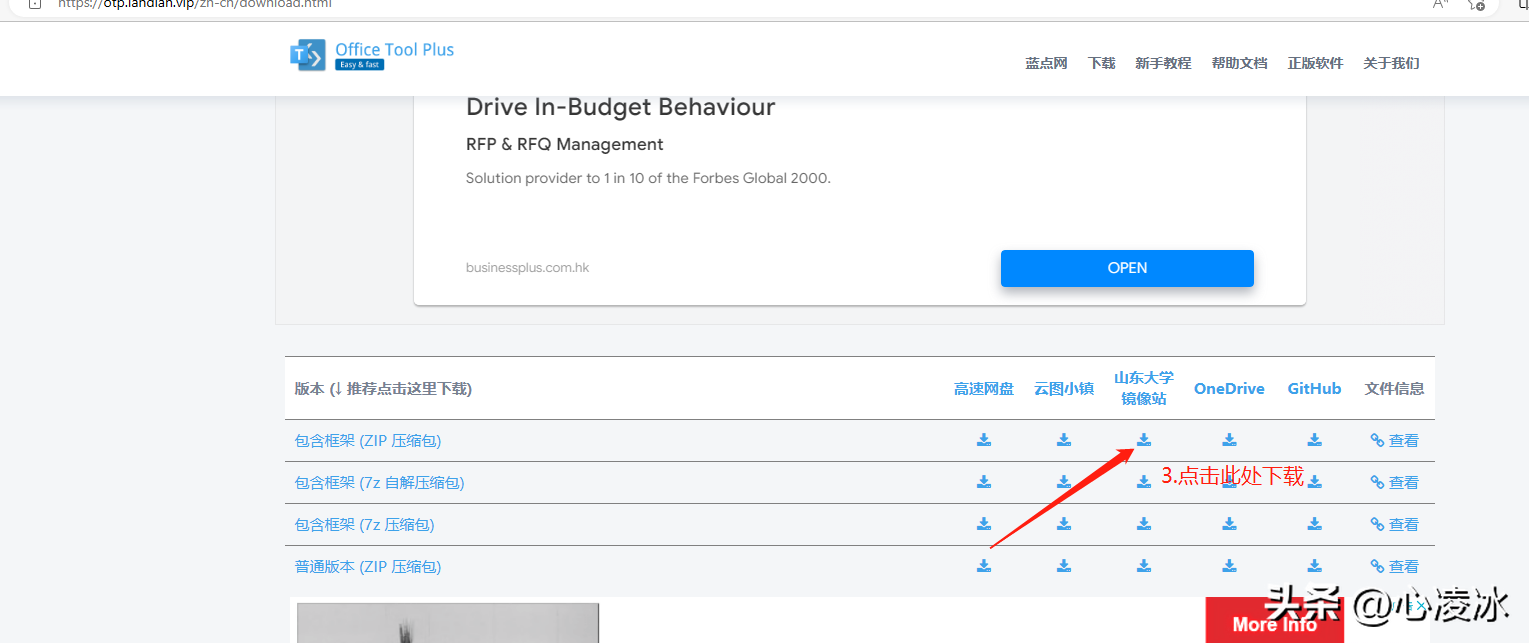Download 普通版本 (ZIP 压缩包) from 山东大学镜像站
The width and height of the screenshot is (1529, 643).
[1144, 566]
